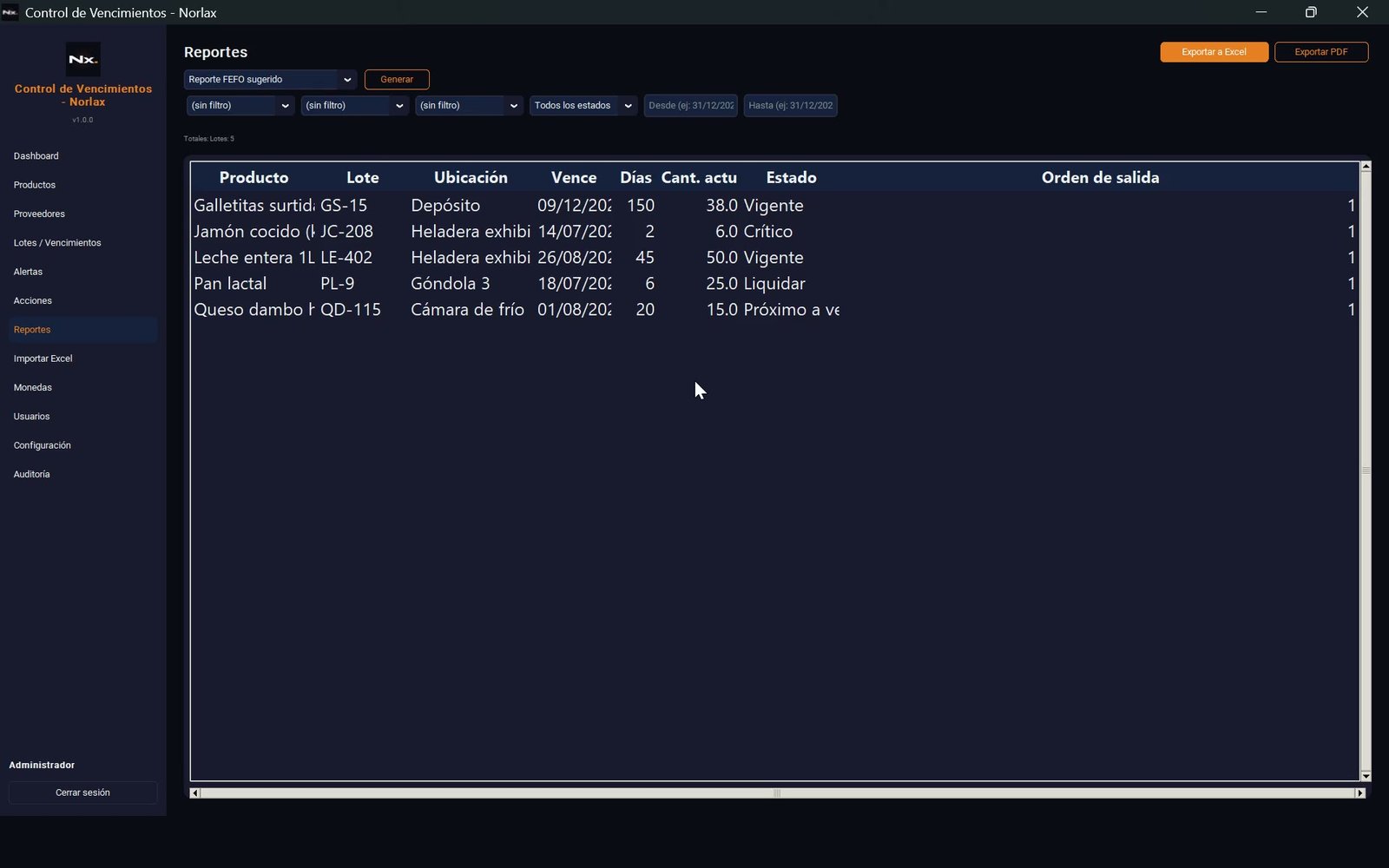
Task: Click the horizontal scrollbar thumb
Action: click(x=777, y=792)
